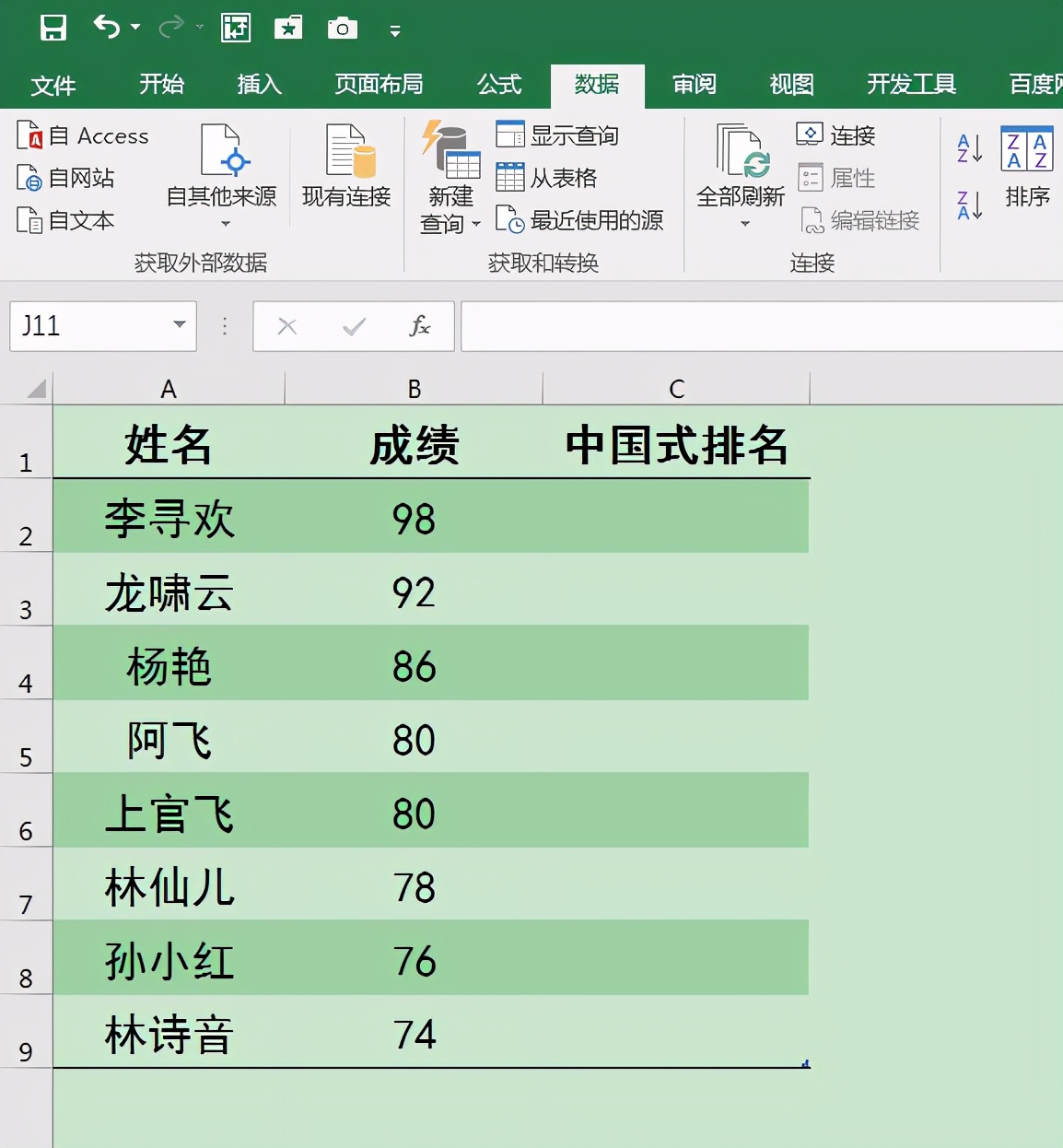Click 从表格 to load from table

click(547, 178)
